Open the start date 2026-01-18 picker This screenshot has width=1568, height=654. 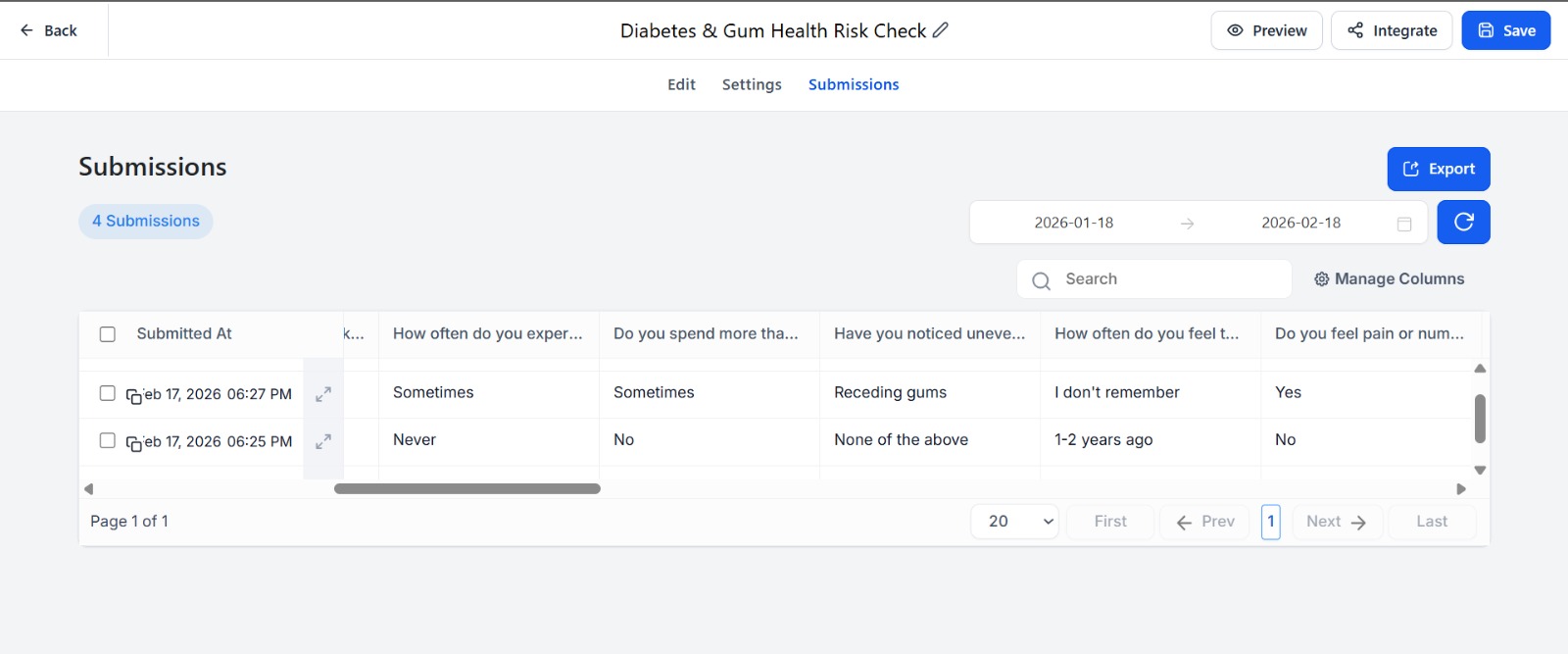tap(1073, 223)
